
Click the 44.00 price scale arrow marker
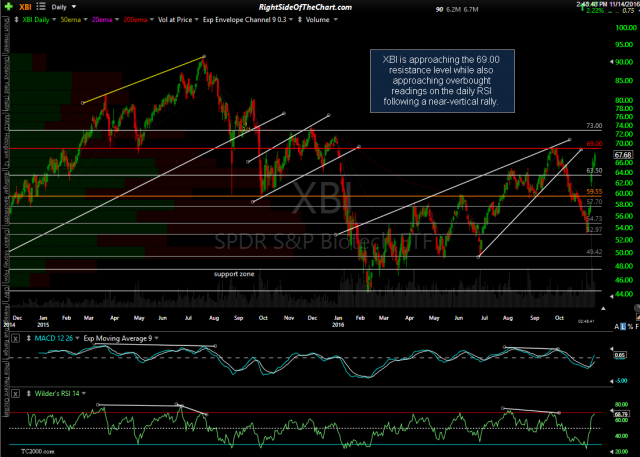(611, 296)
